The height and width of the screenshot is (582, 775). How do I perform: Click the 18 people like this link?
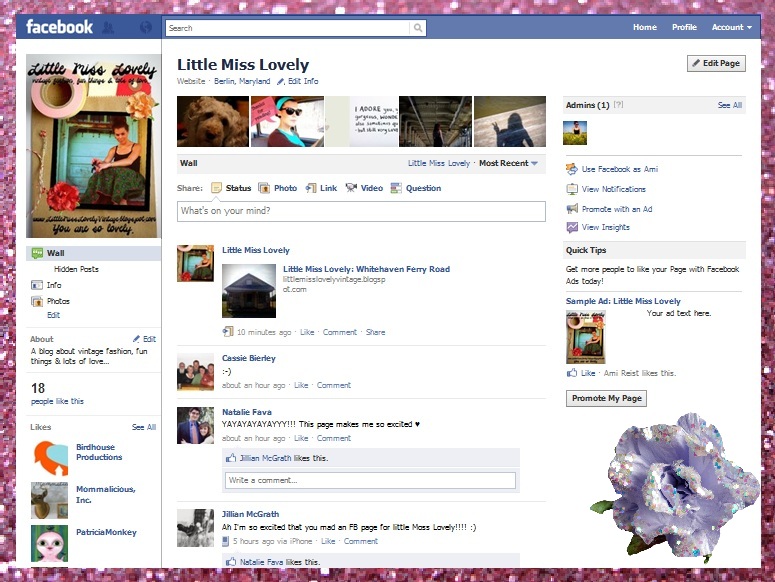pos(57,401)
